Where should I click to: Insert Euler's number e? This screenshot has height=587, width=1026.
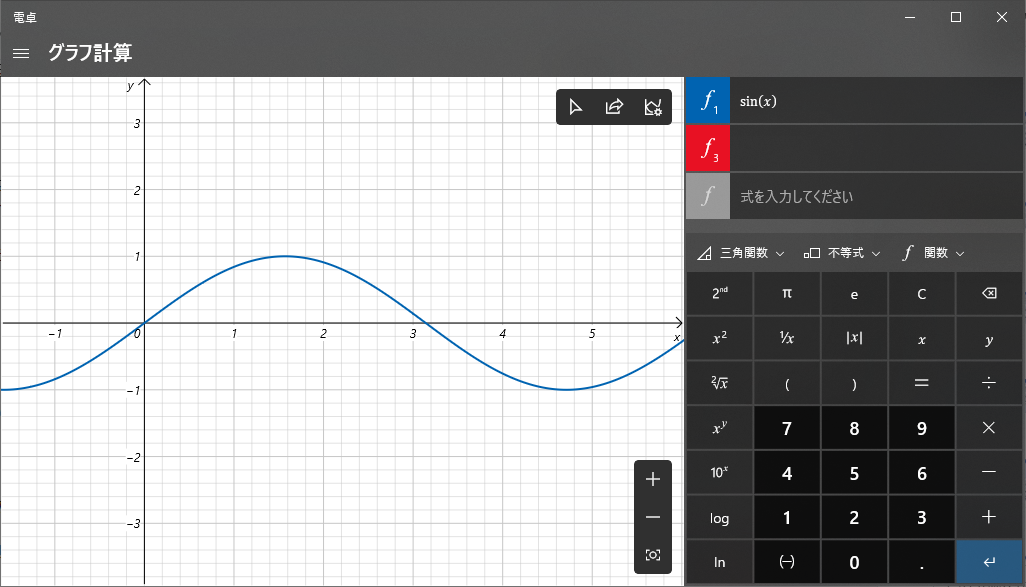[854, 293]
